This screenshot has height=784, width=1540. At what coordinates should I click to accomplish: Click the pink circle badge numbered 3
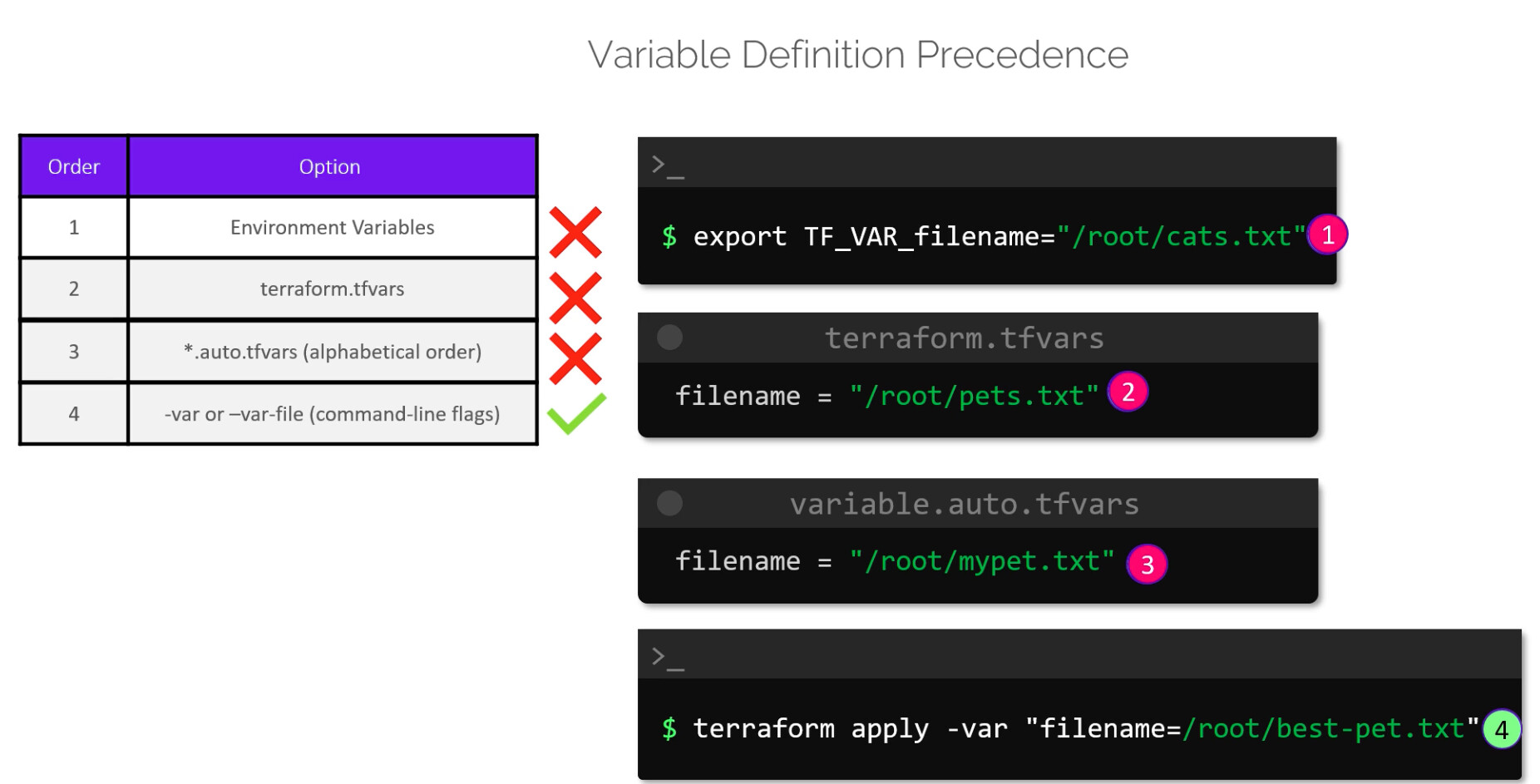pos(1147,565)
